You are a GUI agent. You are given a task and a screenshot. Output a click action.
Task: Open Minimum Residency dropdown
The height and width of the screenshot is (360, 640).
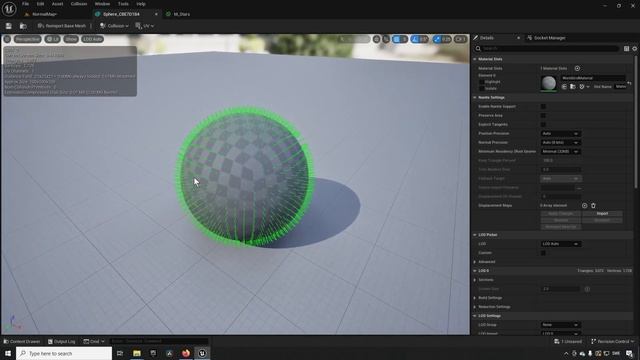coord(560,151)
